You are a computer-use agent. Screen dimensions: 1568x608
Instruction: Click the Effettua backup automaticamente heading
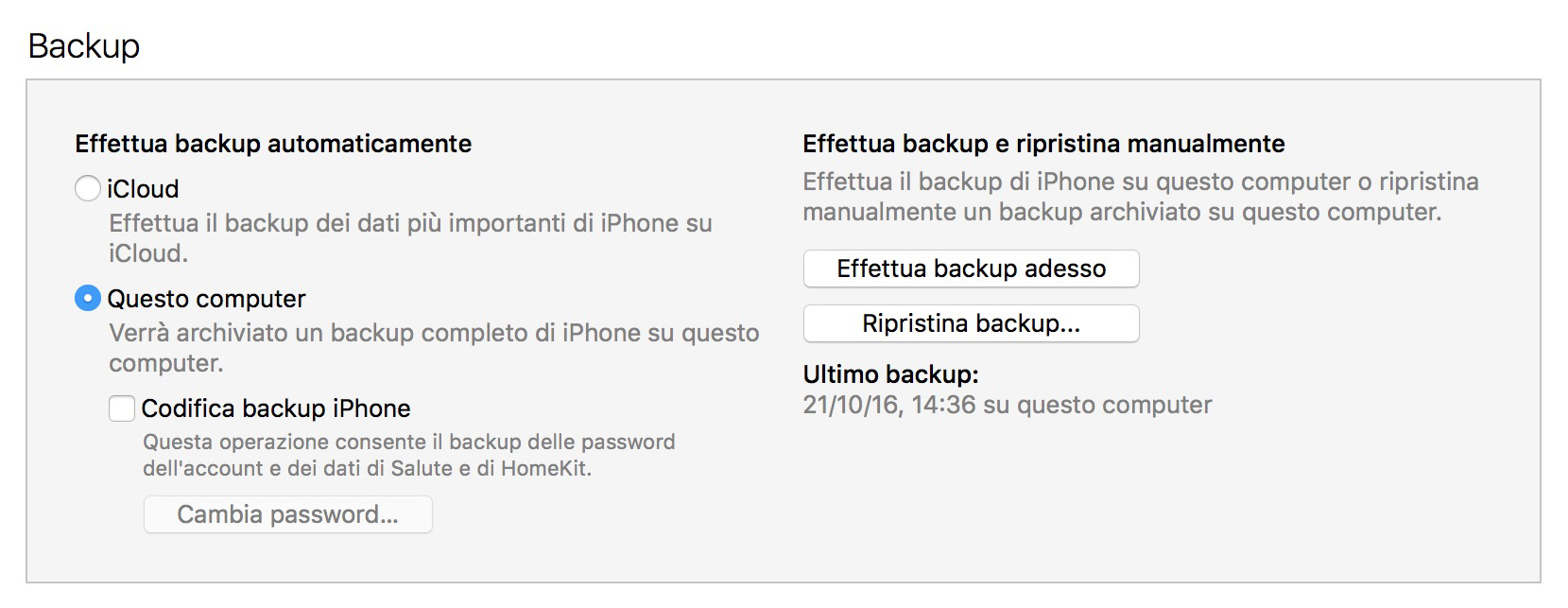[273, 144]
